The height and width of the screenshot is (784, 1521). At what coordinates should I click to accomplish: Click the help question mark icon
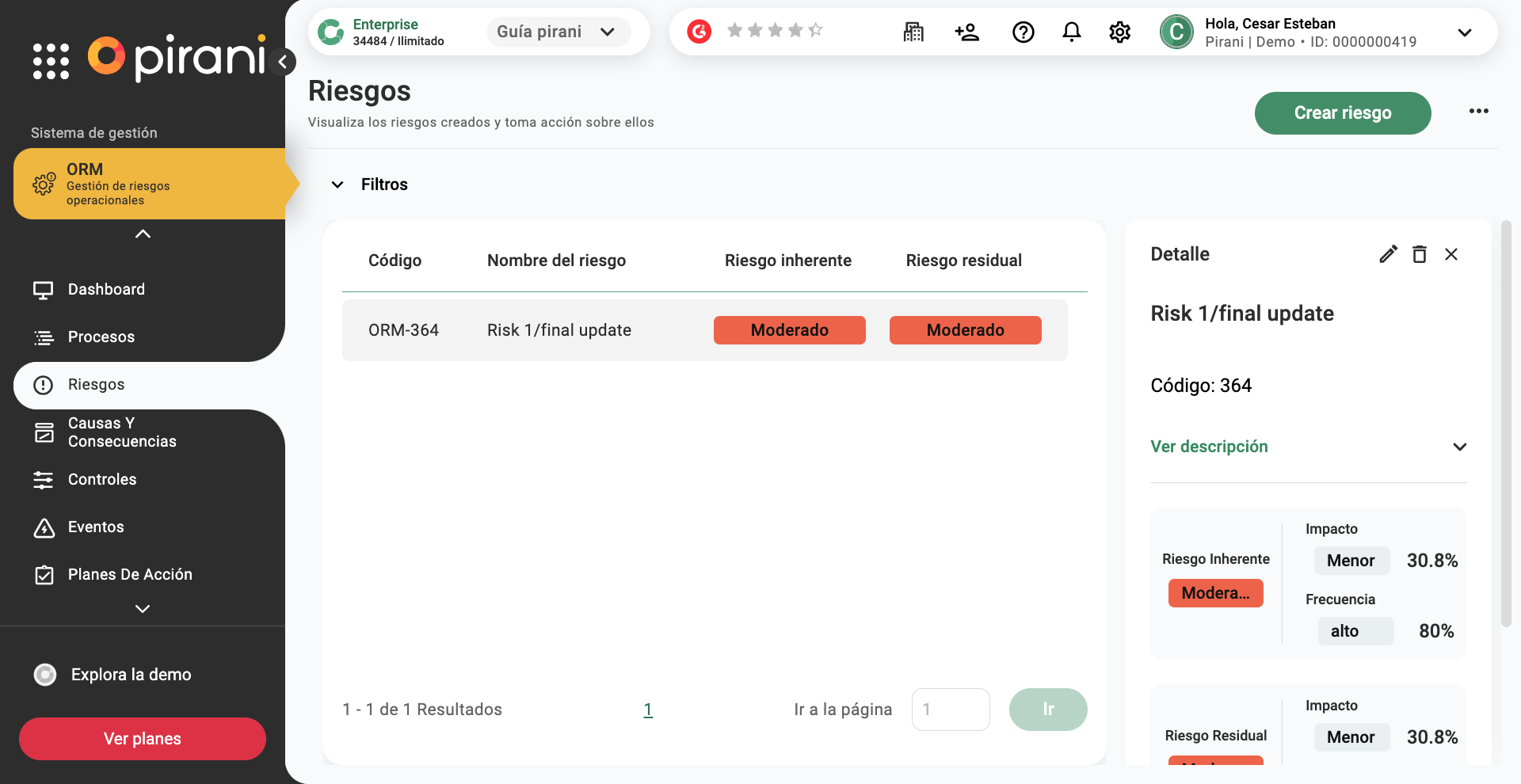[1023, 32]
